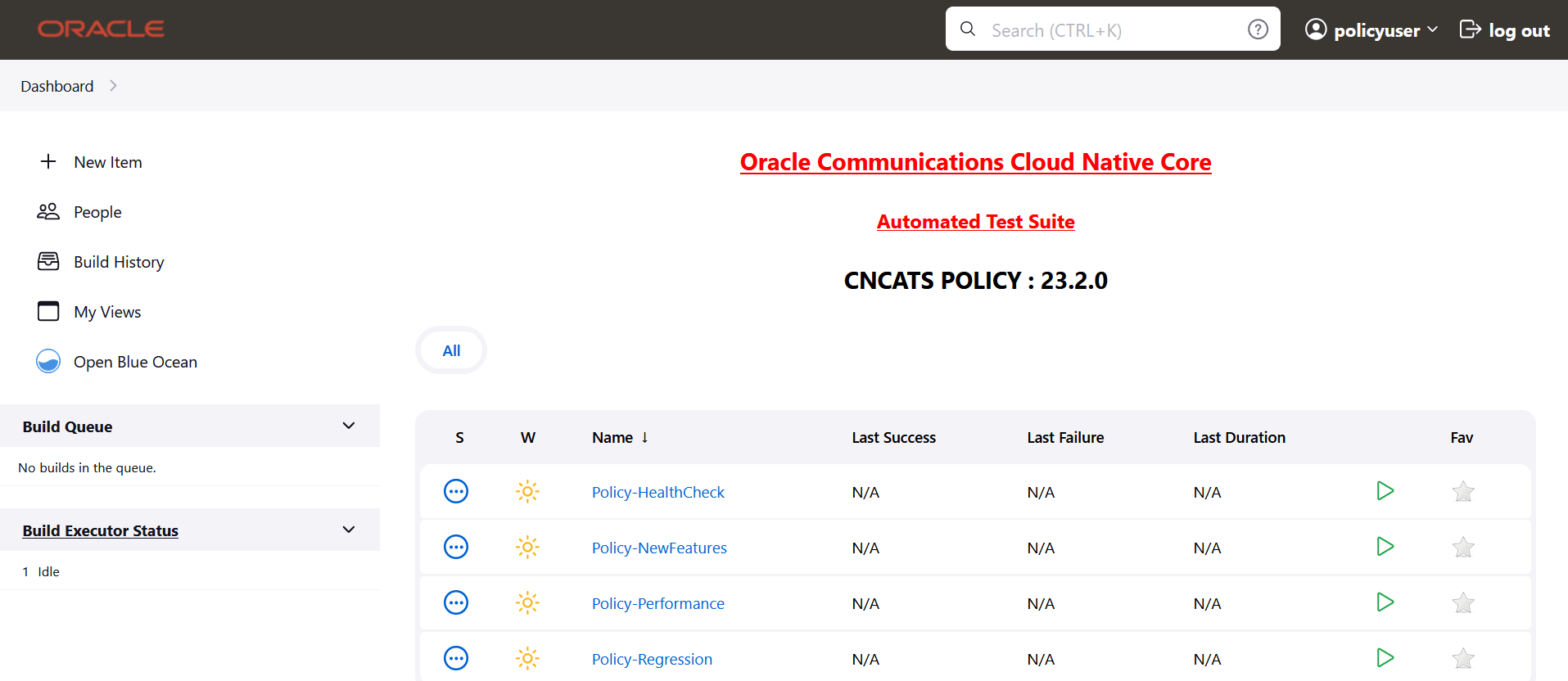The height and width of the screenshot is (681, 1568).
Task: Click the Build History tray icon
Action: click(x=48, y=261)
